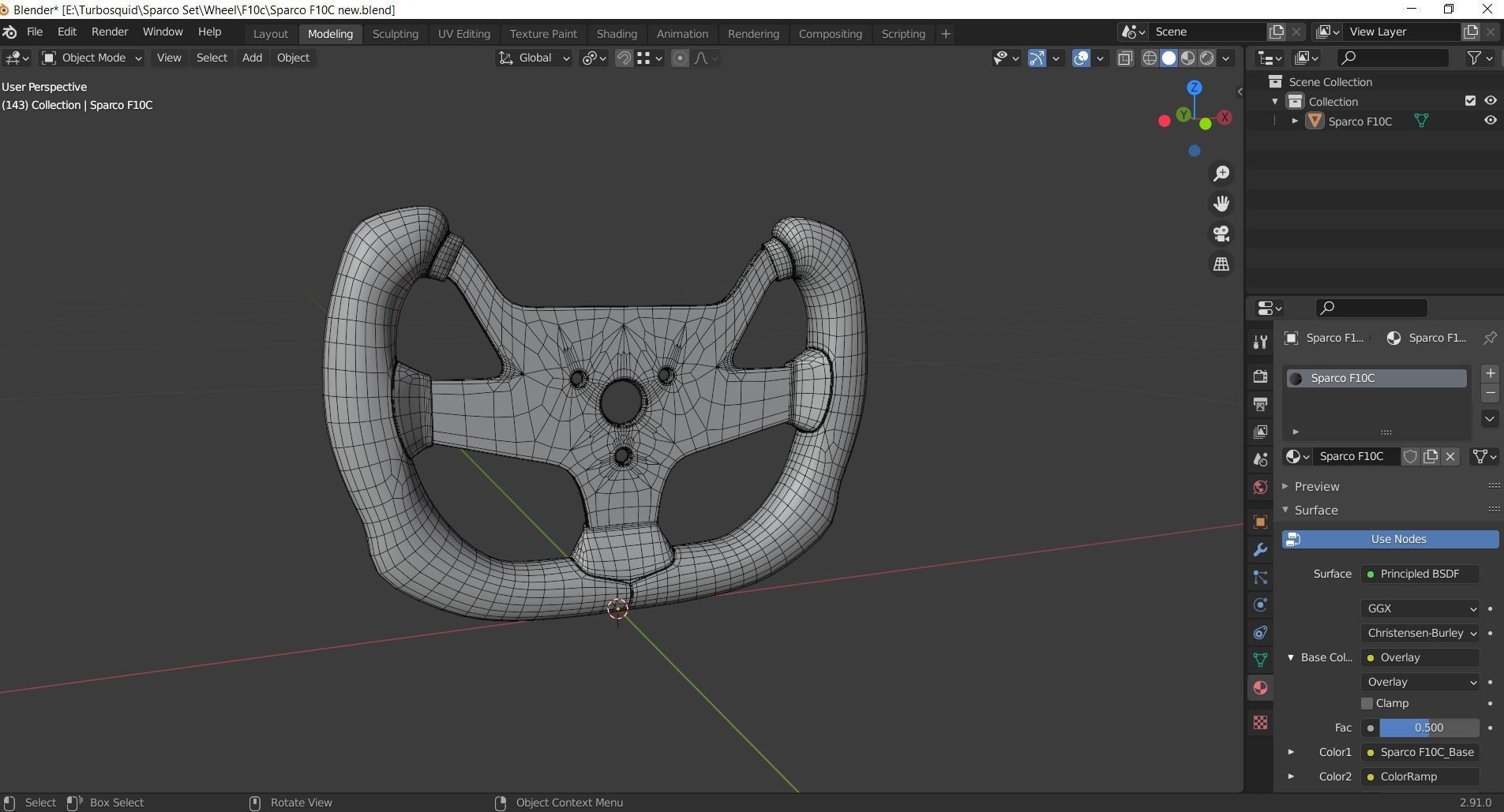Open the File menu
Screen dimensions: 1504x812
tap(35, 32)
